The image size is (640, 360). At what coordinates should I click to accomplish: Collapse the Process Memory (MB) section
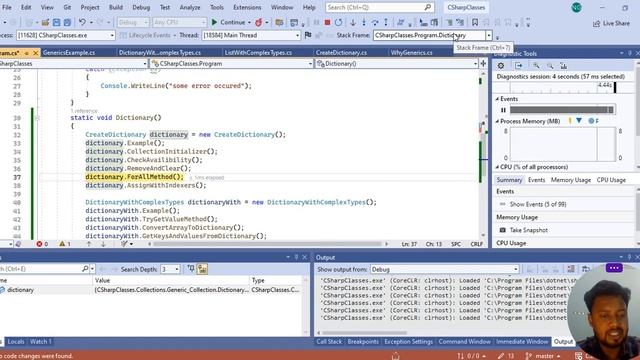coord(497,121)
